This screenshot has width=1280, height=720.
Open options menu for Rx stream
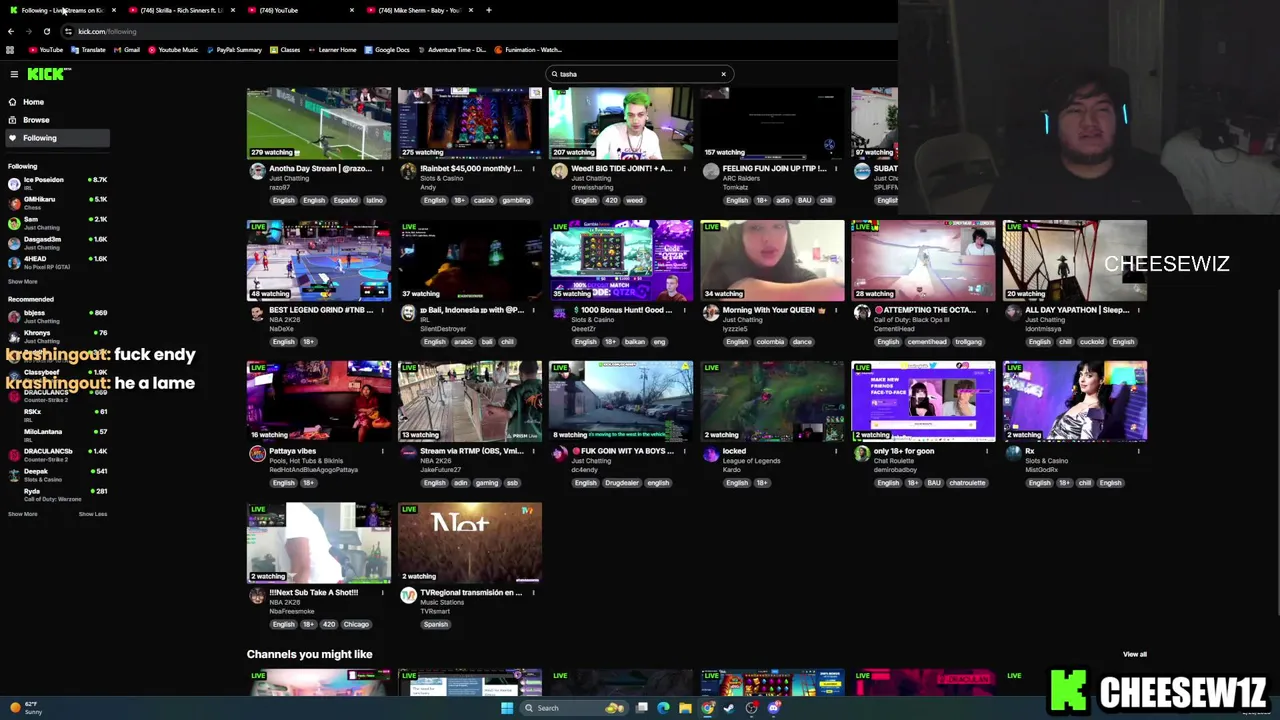click(x=1138, y=451)
